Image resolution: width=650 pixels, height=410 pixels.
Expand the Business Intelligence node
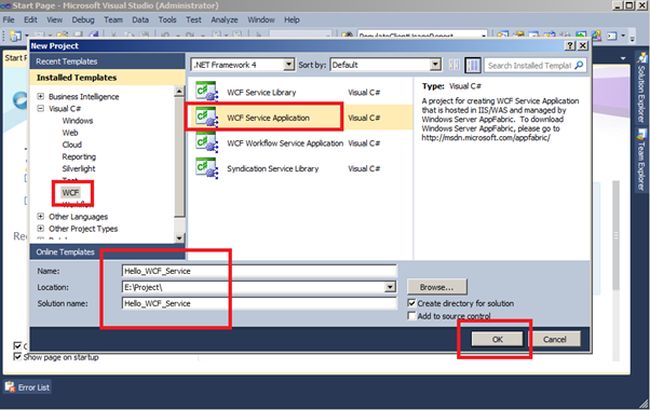click(x=41, y=96)
